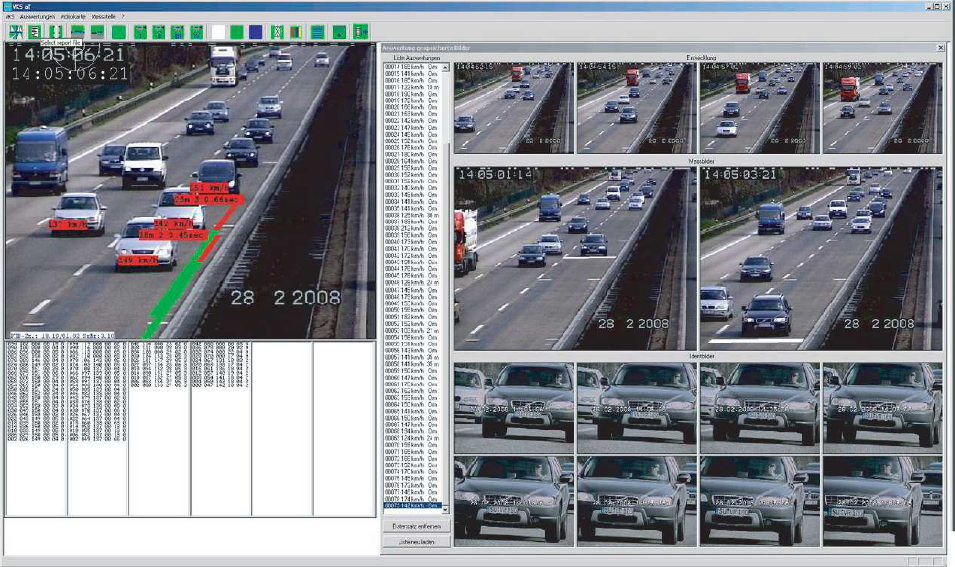Click the scroll down arrow of the Auswertungen list

point(445,509)
